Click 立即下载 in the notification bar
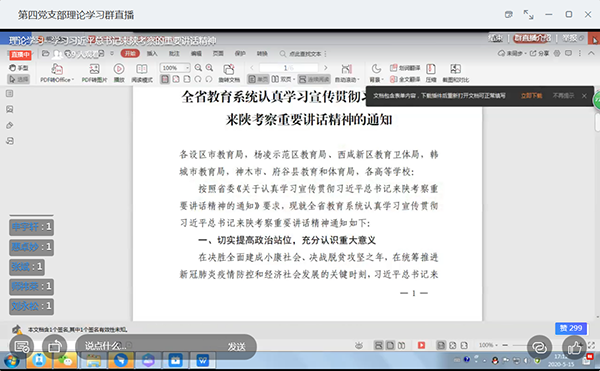 pos(532,96)
